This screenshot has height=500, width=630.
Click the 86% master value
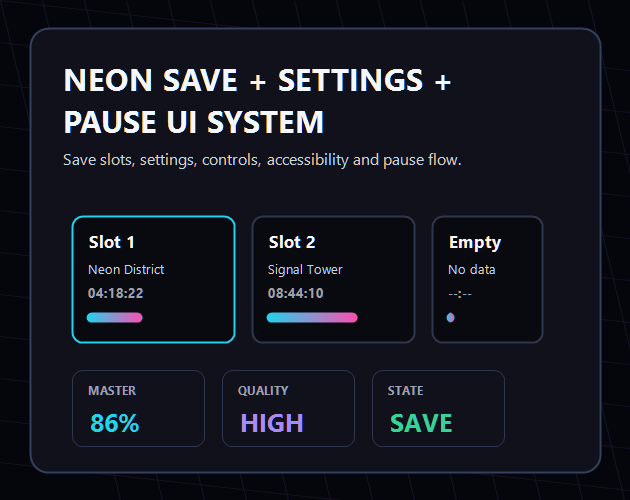click(115, 423)
